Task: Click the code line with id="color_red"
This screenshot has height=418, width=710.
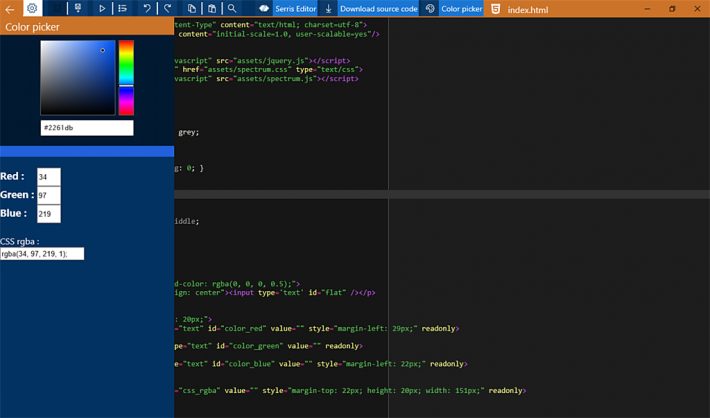Action: (x=317, y=328)
